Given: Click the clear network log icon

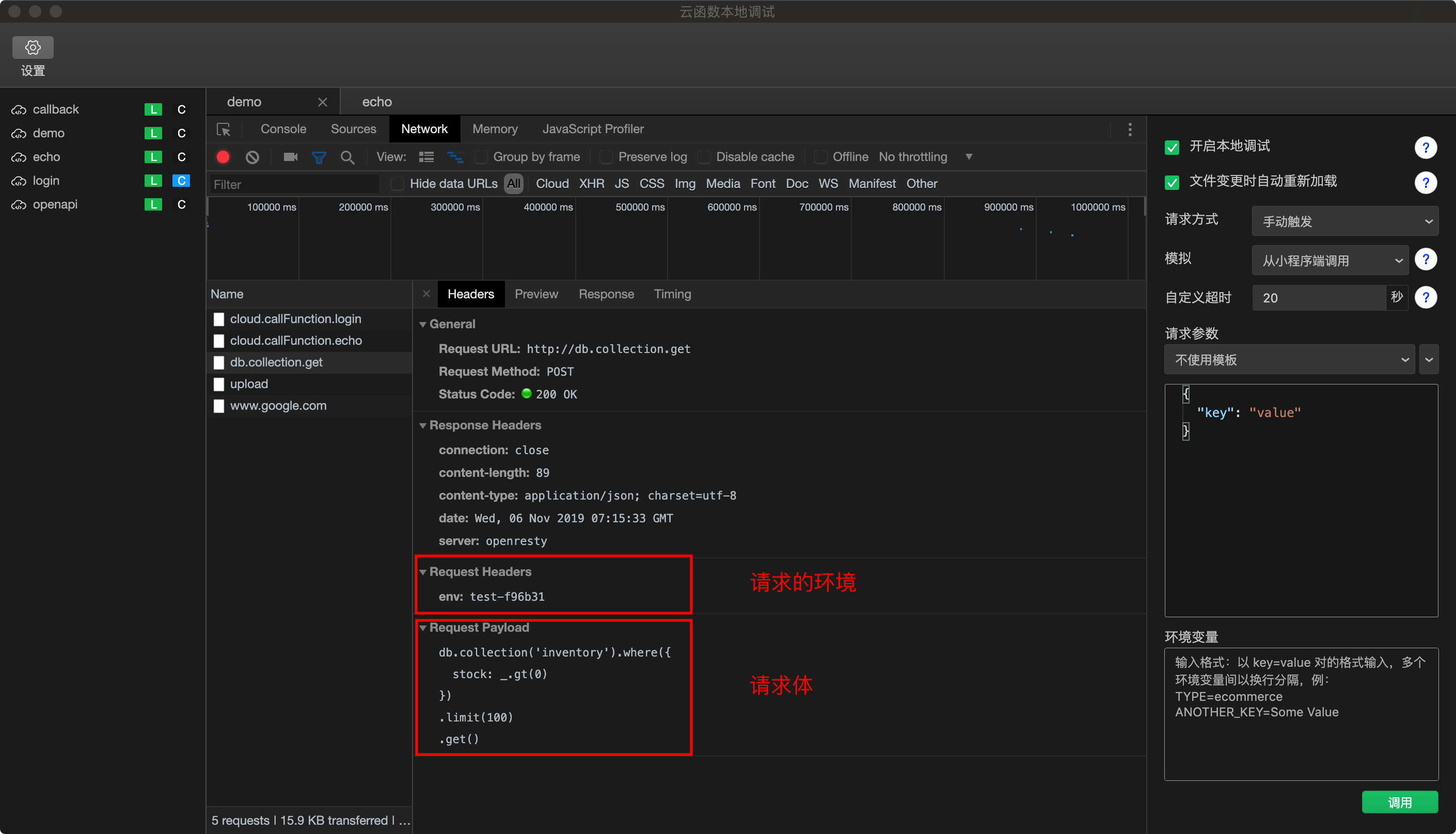Looking at the screenshot, I should (252, 157).
